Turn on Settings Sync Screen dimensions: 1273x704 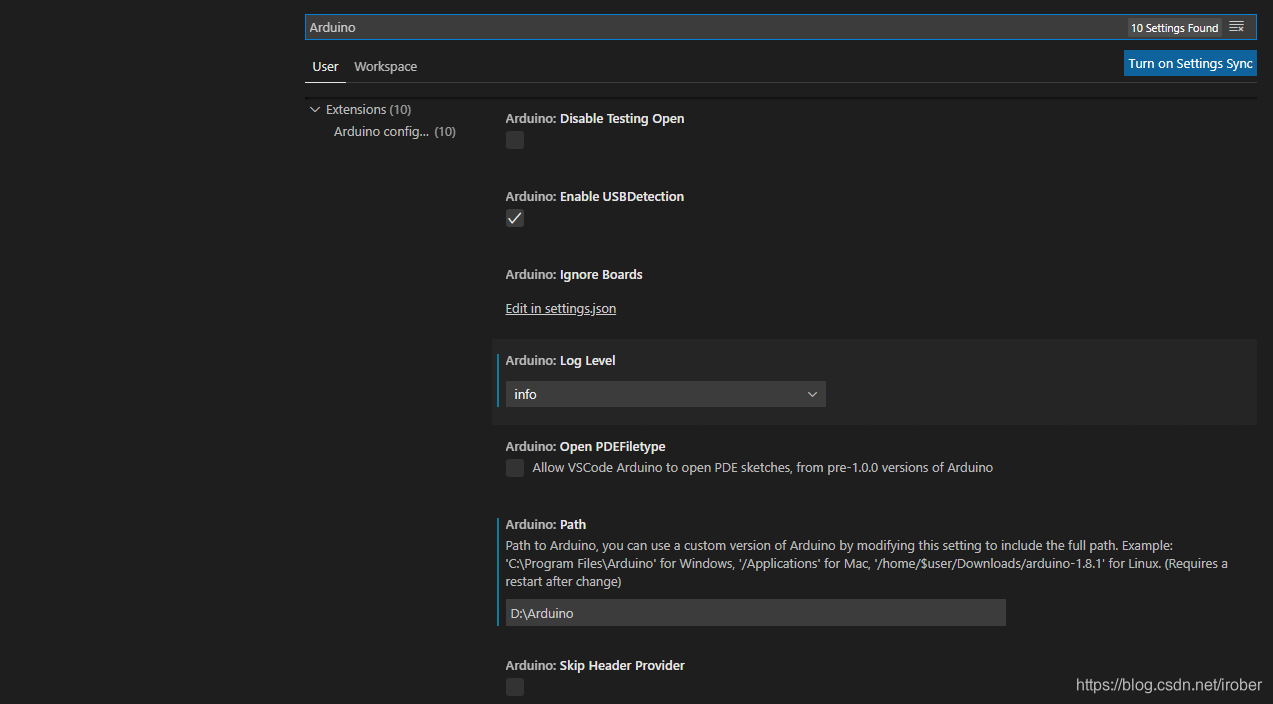coord(1190,63)
